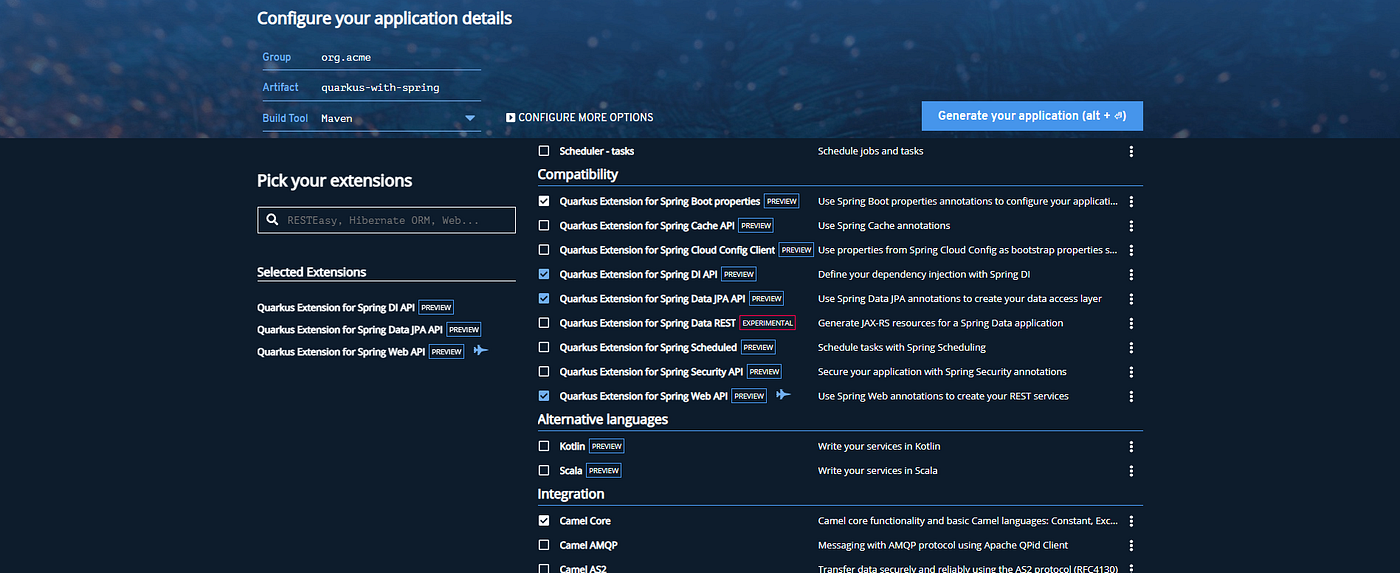Open kebab menu for Scala row
The width and height of the screenshot is (1400, 573).
[1131, 471]
